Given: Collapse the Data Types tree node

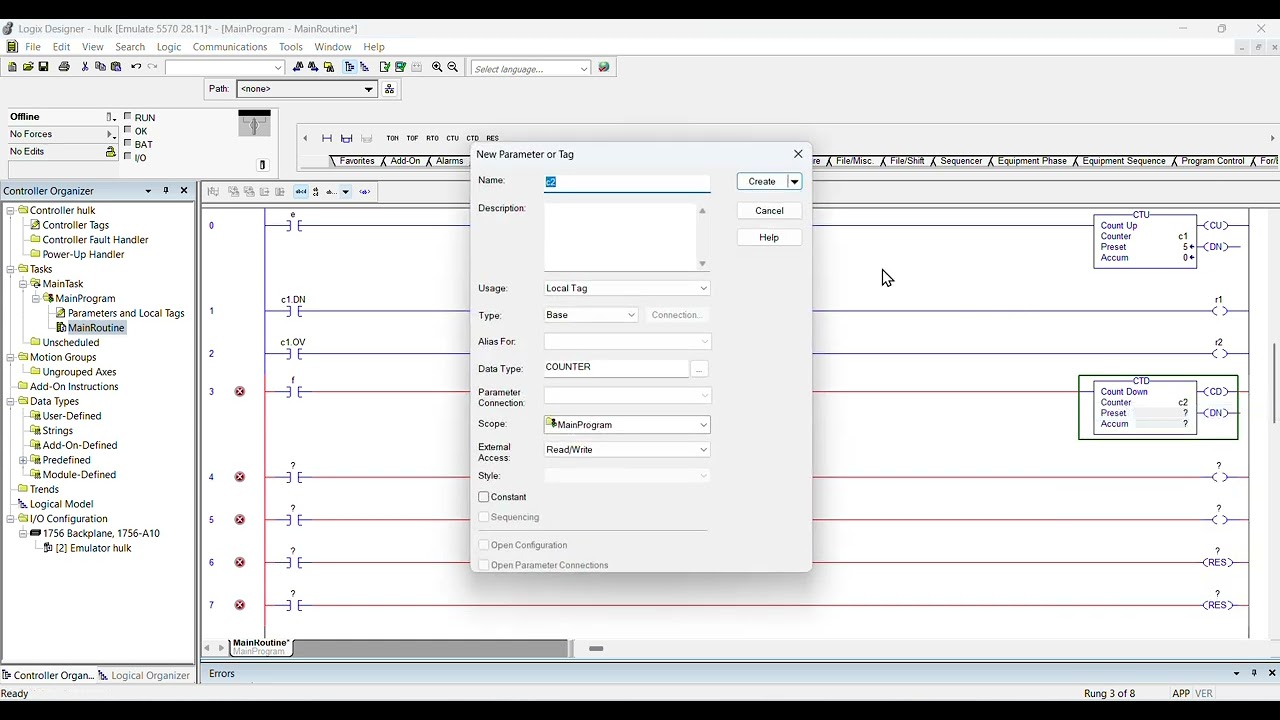Looking at the screenshot, I should pyautogui.click(x=10, y=401).
